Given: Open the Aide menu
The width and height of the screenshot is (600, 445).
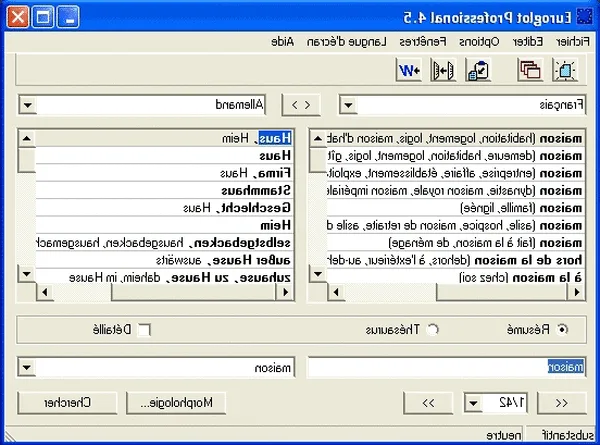Looking at the screenshot, I should point(282,42).
